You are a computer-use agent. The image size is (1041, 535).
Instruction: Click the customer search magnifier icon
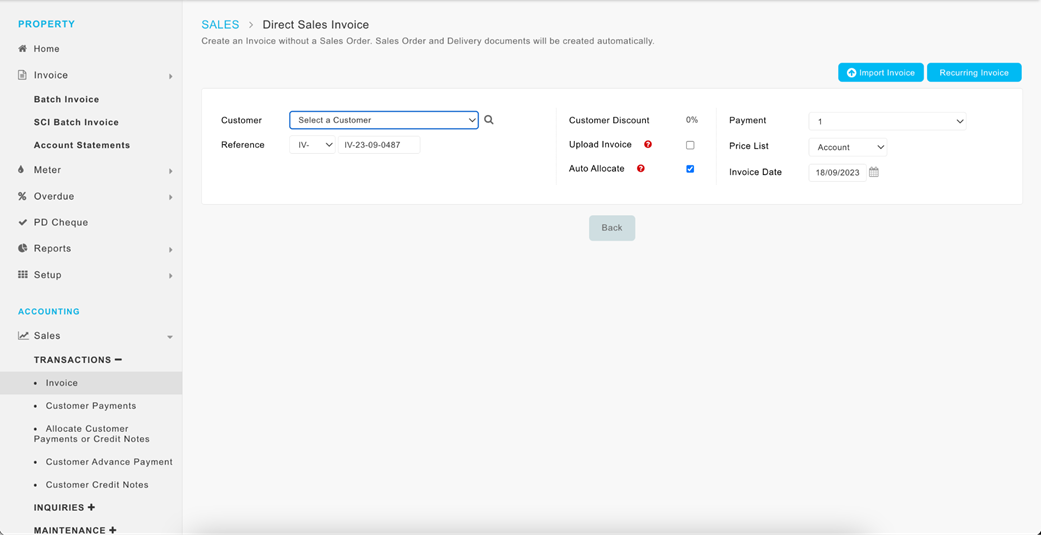pos(489,120)
